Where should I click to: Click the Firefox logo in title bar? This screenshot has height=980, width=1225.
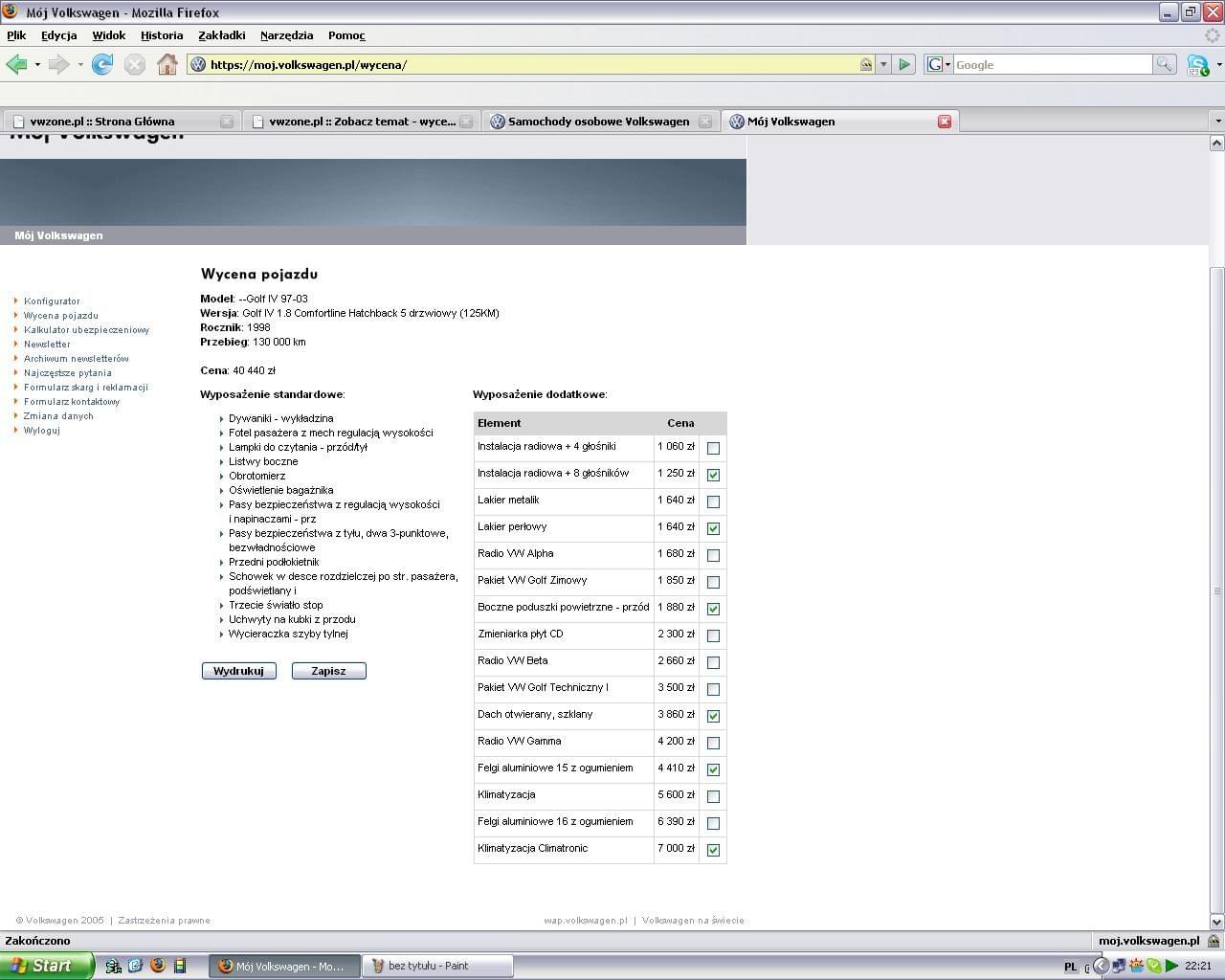click(10, 11)
